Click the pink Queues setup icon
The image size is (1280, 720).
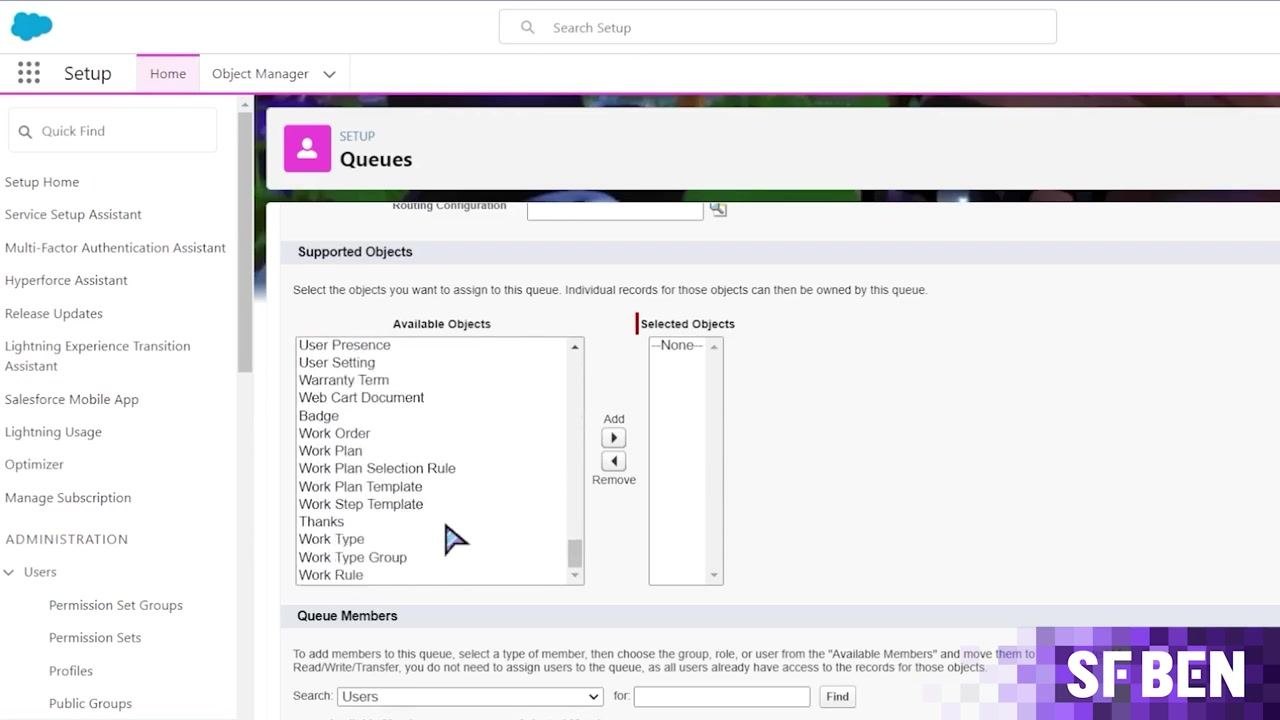307,149
